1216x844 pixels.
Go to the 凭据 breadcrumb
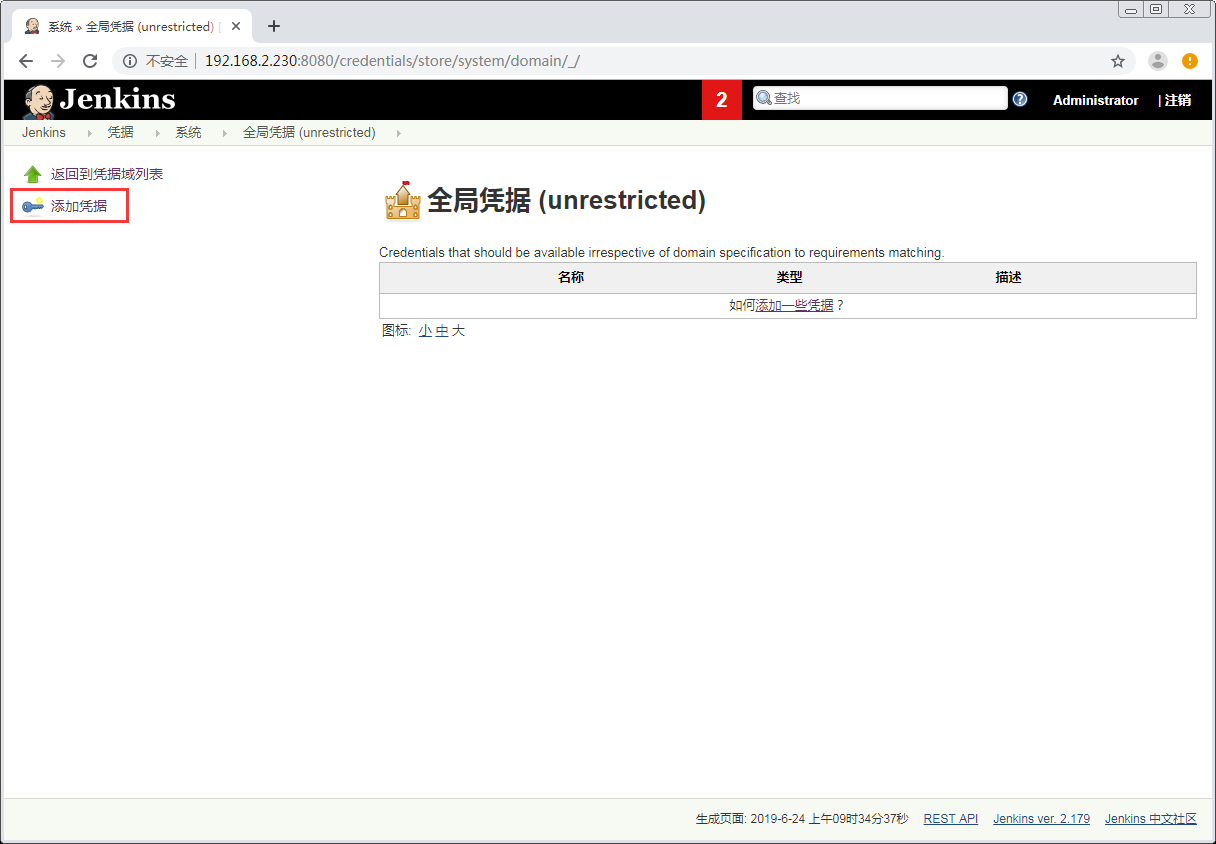click(x=120, y=133)
